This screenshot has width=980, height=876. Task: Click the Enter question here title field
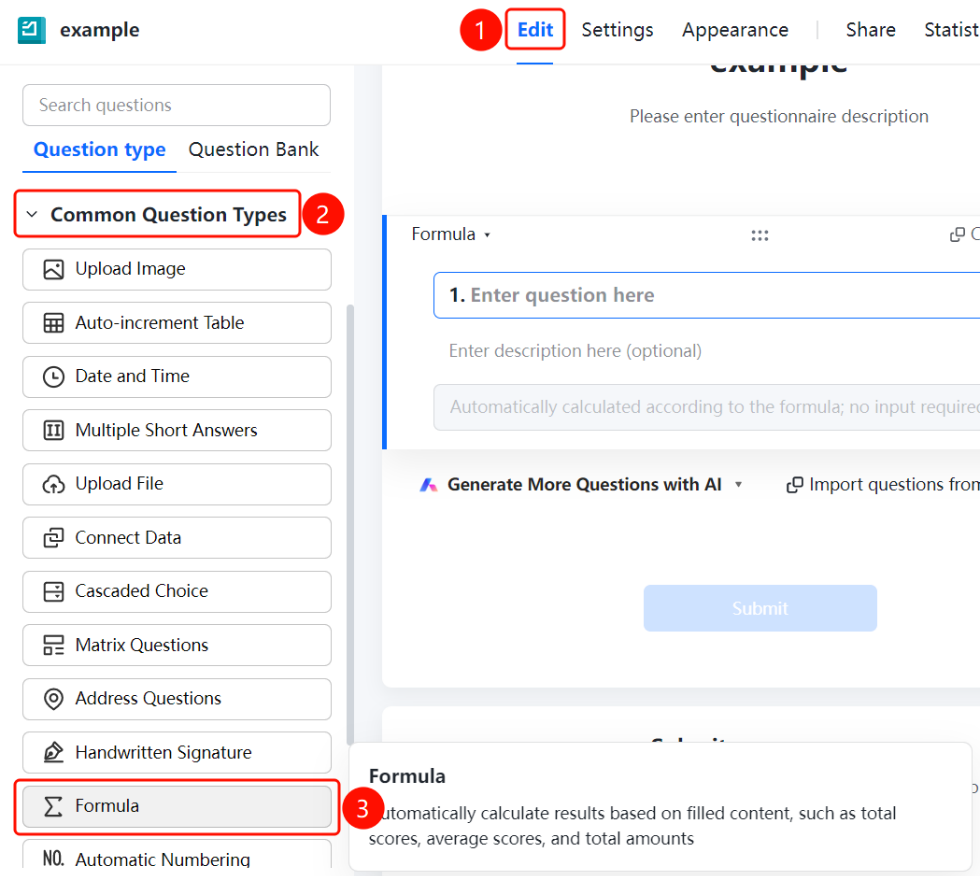(707, 295)
